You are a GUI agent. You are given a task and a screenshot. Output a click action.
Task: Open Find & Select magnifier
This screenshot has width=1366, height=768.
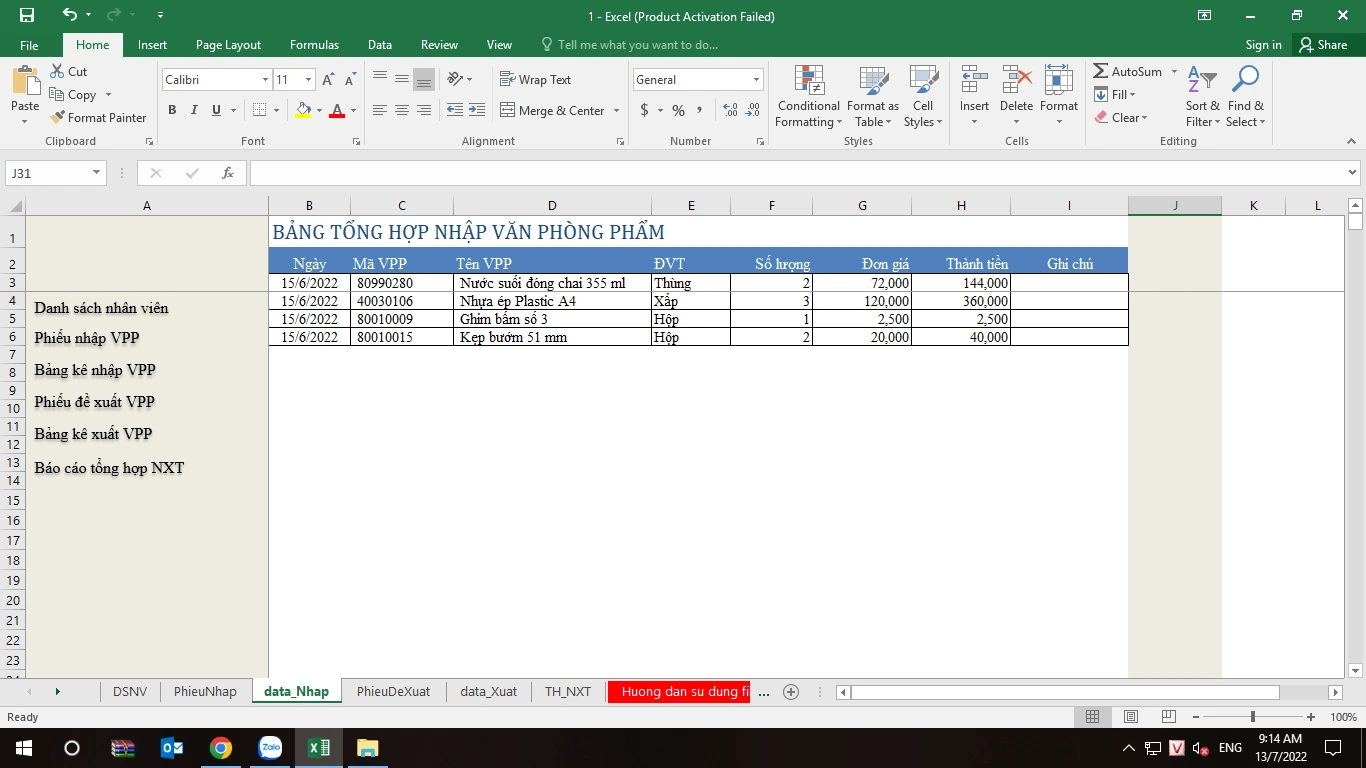tap(1246, 97)
